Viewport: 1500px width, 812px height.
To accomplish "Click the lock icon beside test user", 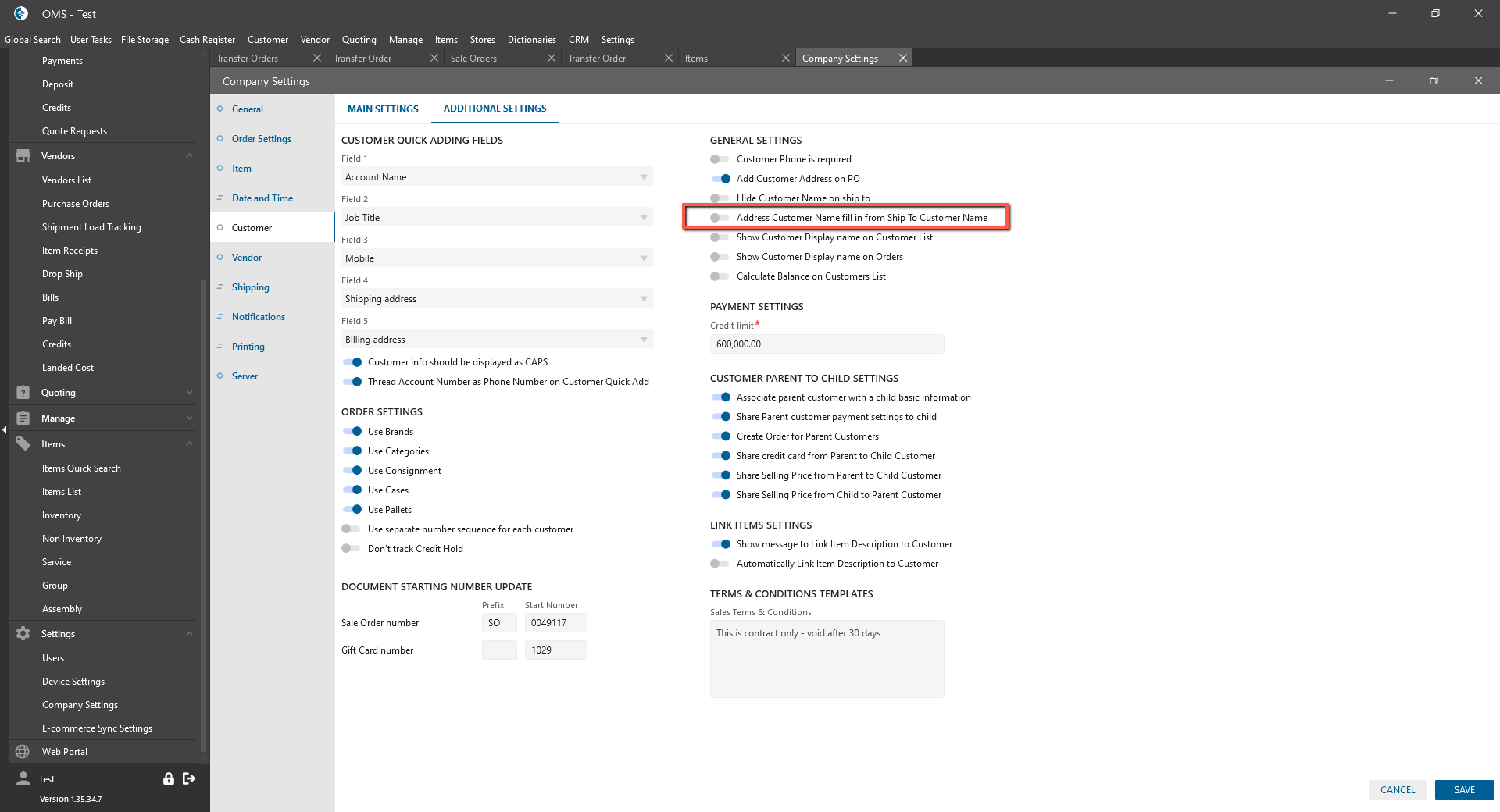I will (168, 778).
